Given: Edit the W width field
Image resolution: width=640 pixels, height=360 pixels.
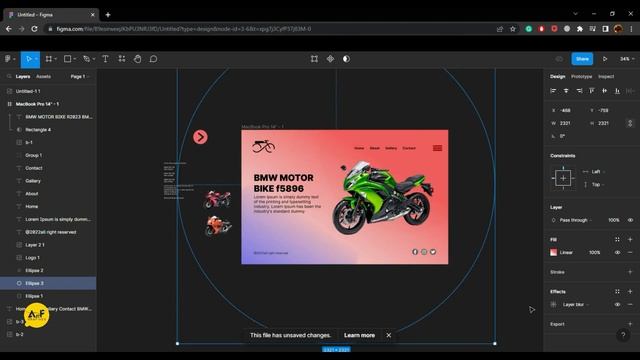Looking at the screenshot, I should coord(567,123).
